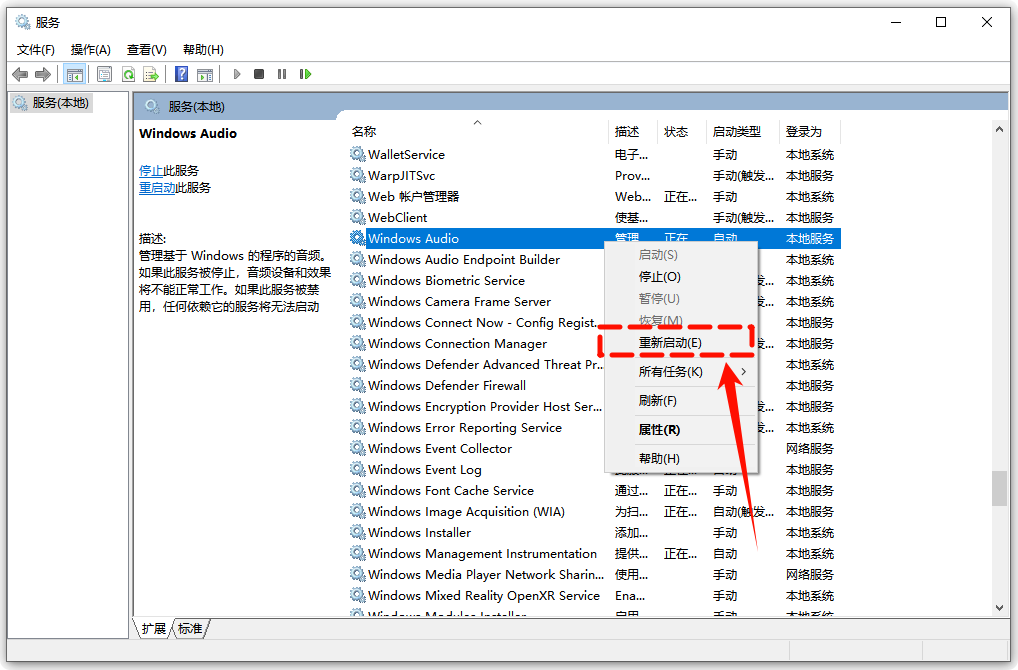Open the Help question mark toolbar icon

coord(182,75)
